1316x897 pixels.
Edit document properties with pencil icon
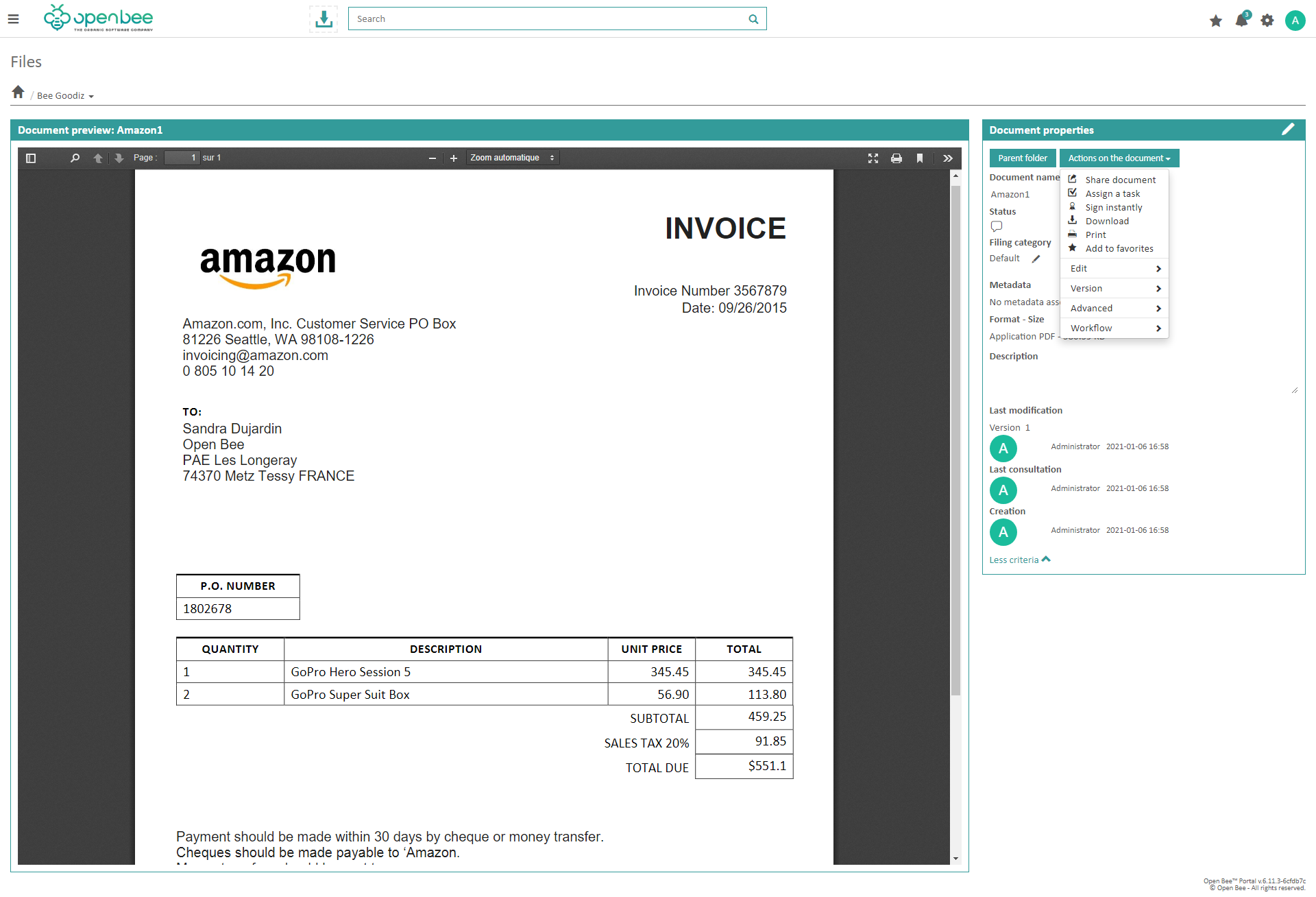click(x=1288, y=129)
